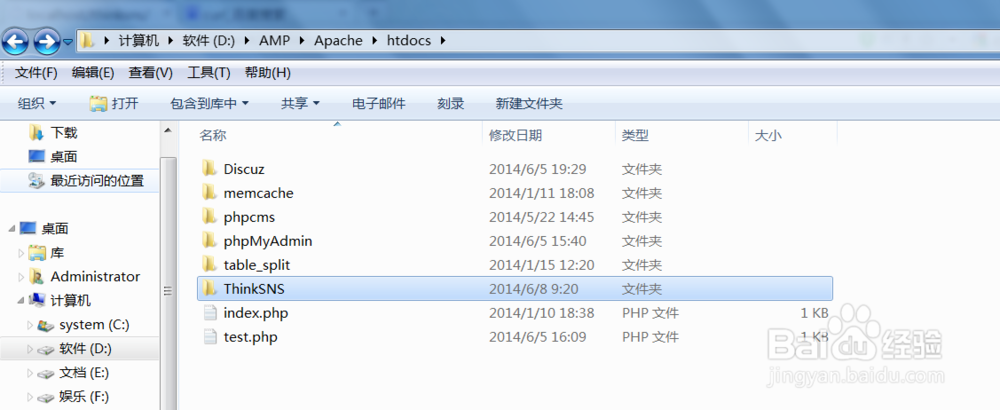Open 最近访问的位置 in navigation pane

(x=97, y=181)
